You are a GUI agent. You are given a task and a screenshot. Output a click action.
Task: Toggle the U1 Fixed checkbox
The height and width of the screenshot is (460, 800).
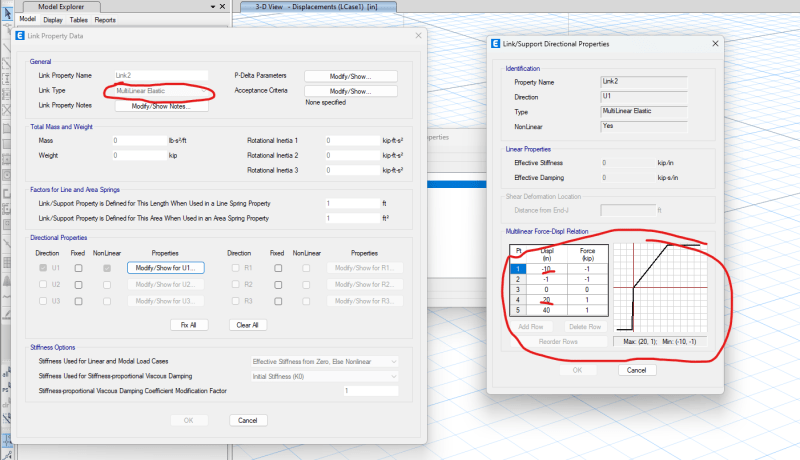78,268
